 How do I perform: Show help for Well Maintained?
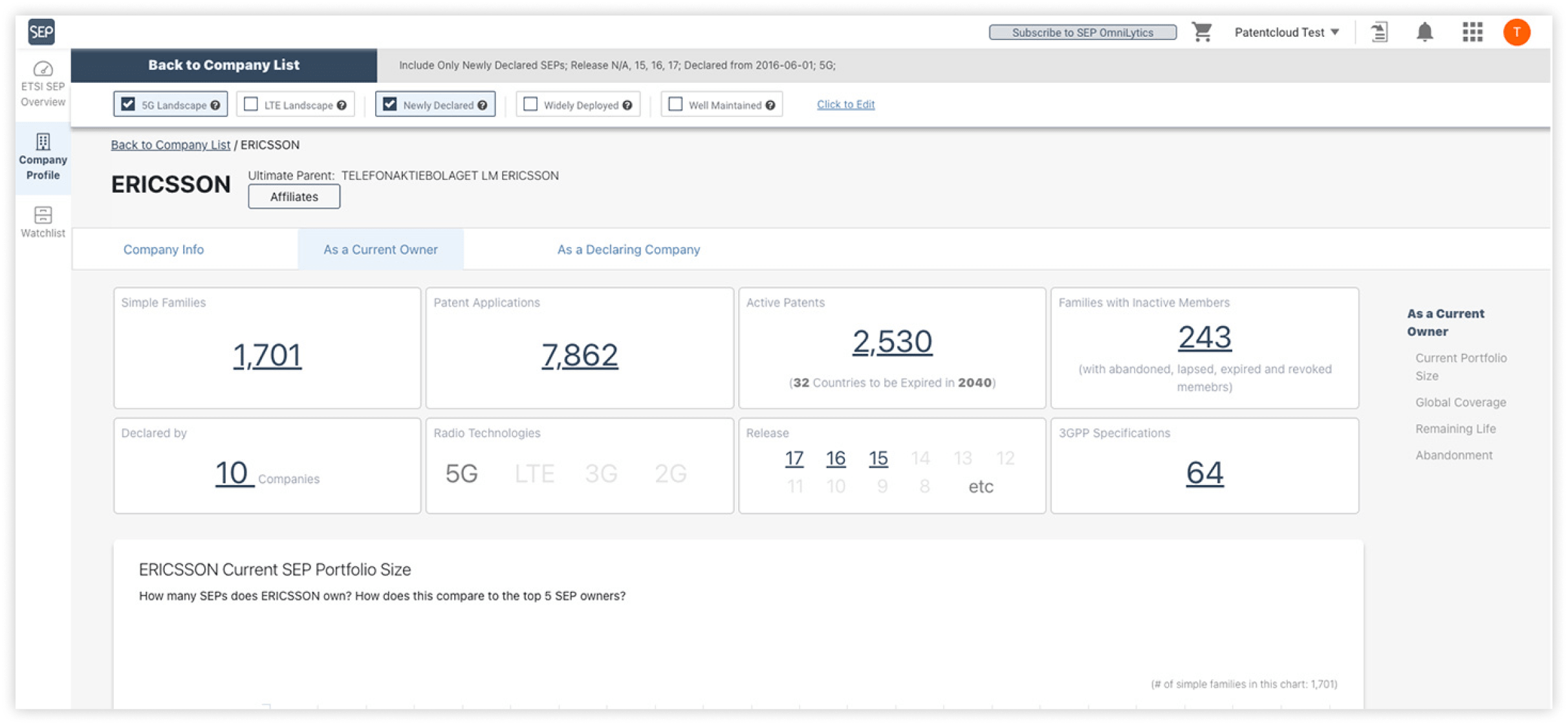tap(770, 105)
